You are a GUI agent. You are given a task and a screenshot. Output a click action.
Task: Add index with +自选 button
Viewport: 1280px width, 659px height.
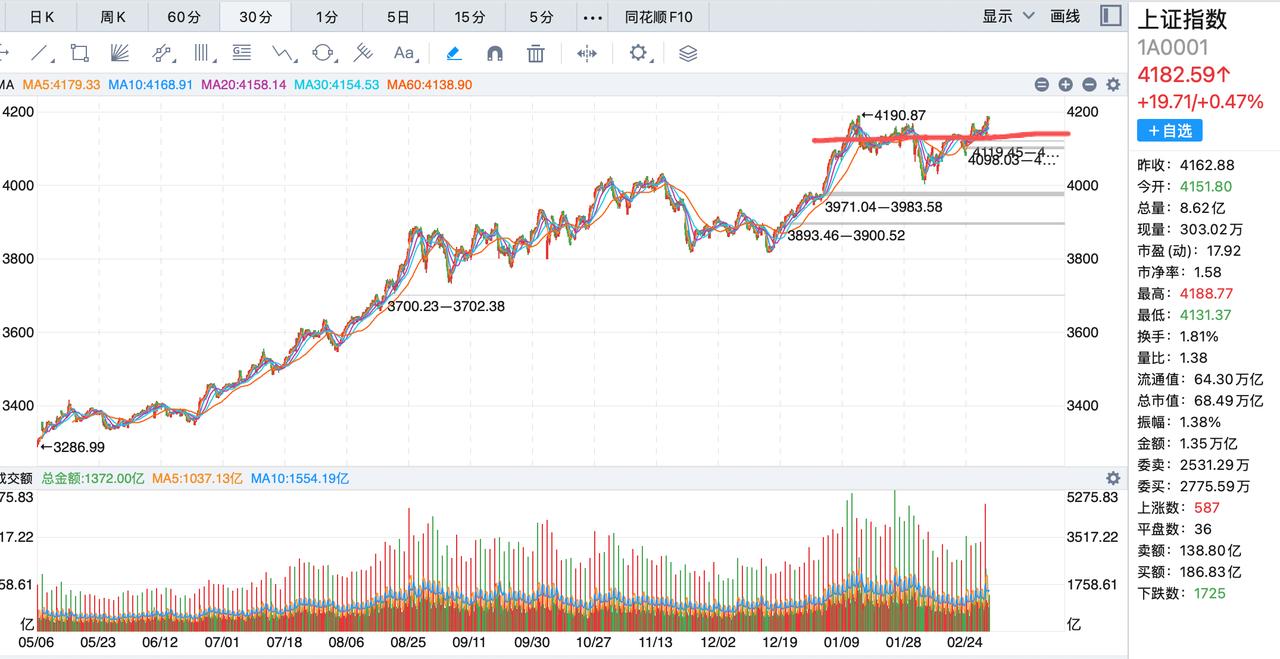coord(1169,130)
